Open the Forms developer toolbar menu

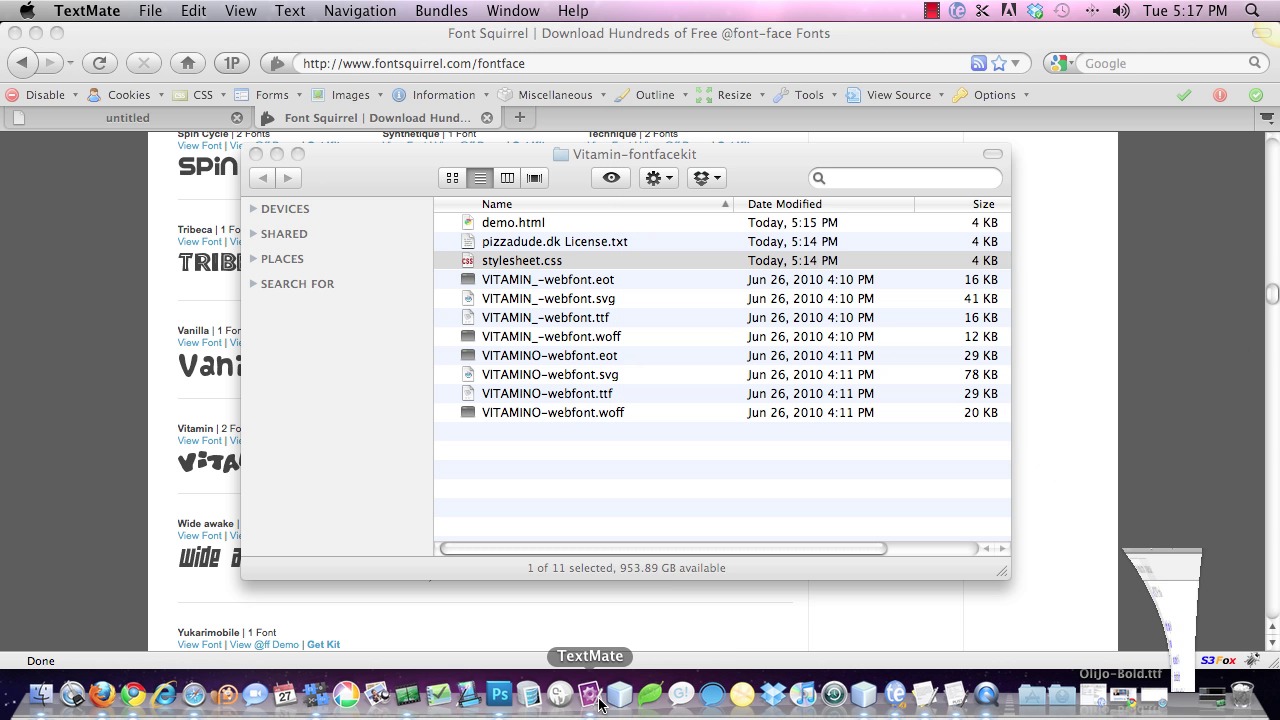tap(268, 95)
